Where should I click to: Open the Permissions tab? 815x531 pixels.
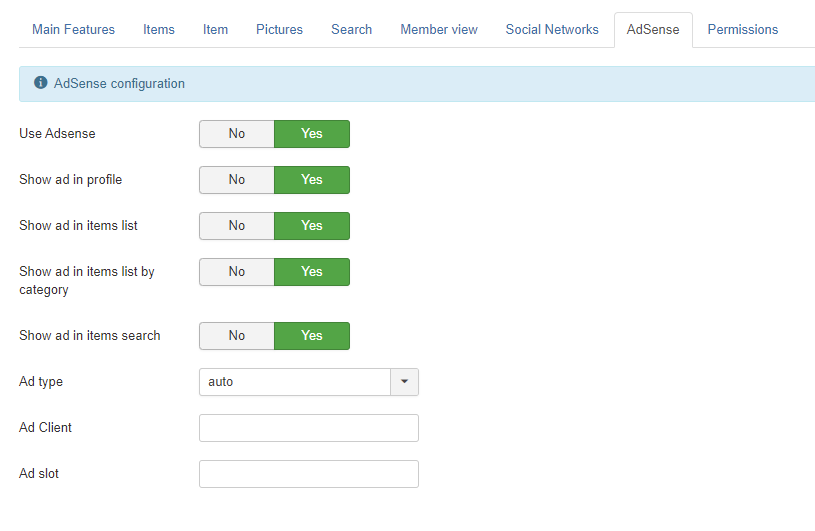(x=743, y=30)
